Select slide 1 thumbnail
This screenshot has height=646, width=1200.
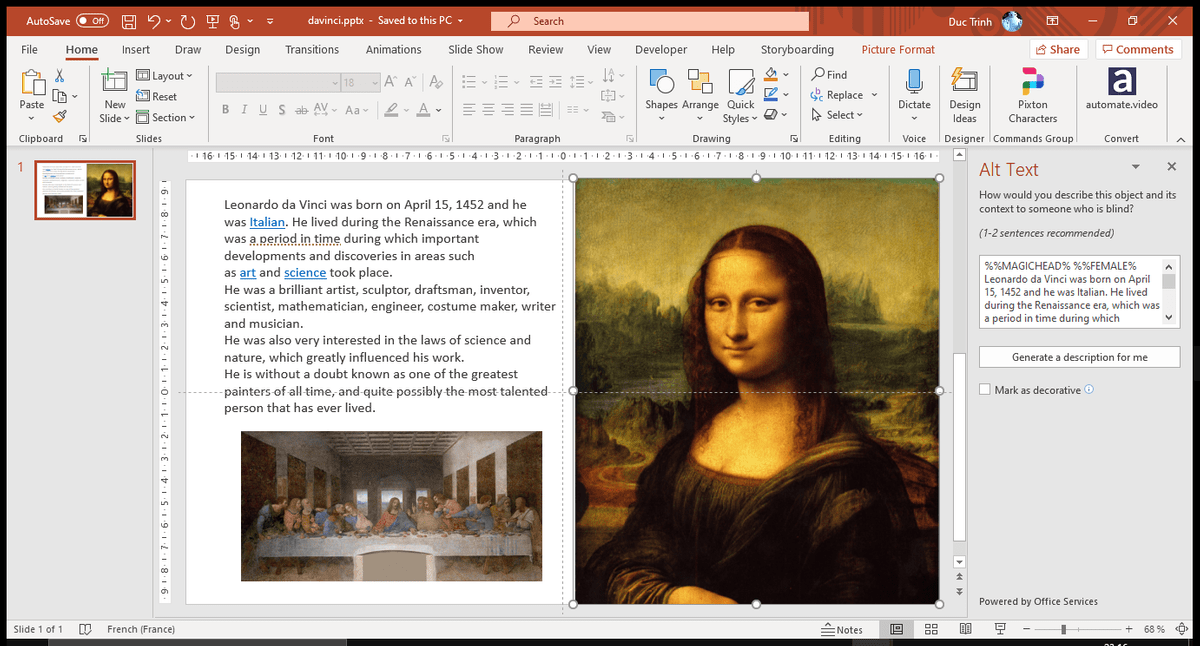point(85,190)
